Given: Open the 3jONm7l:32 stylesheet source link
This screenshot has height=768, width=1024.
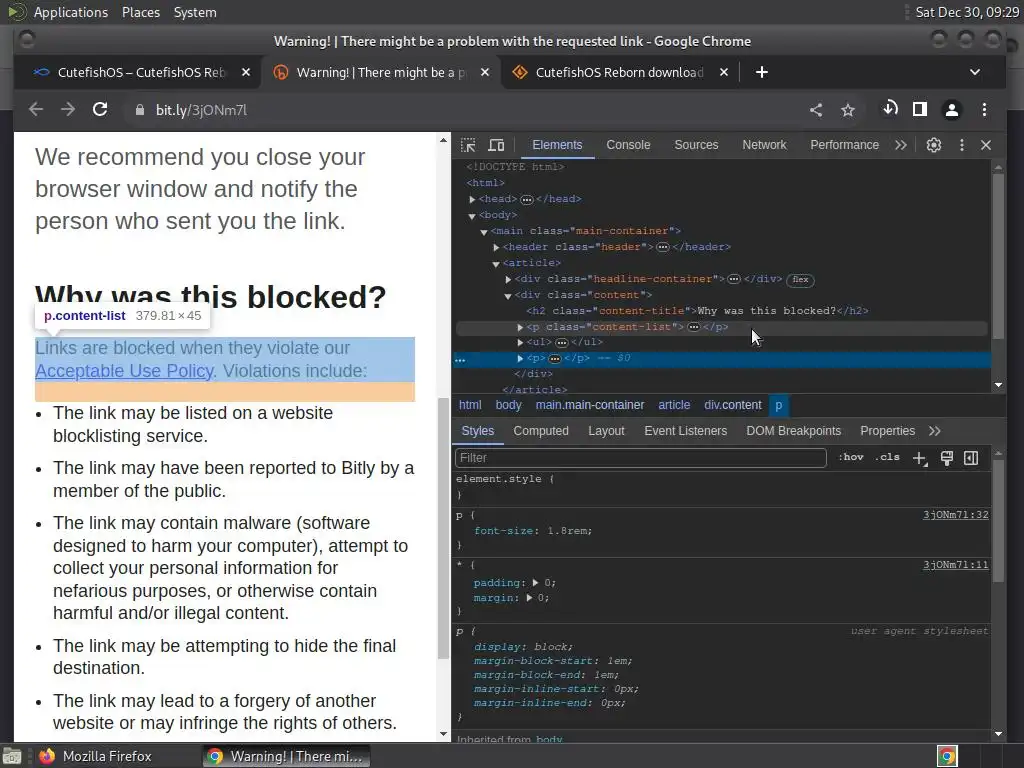Looking at the screenshot, I should (955, 515).
